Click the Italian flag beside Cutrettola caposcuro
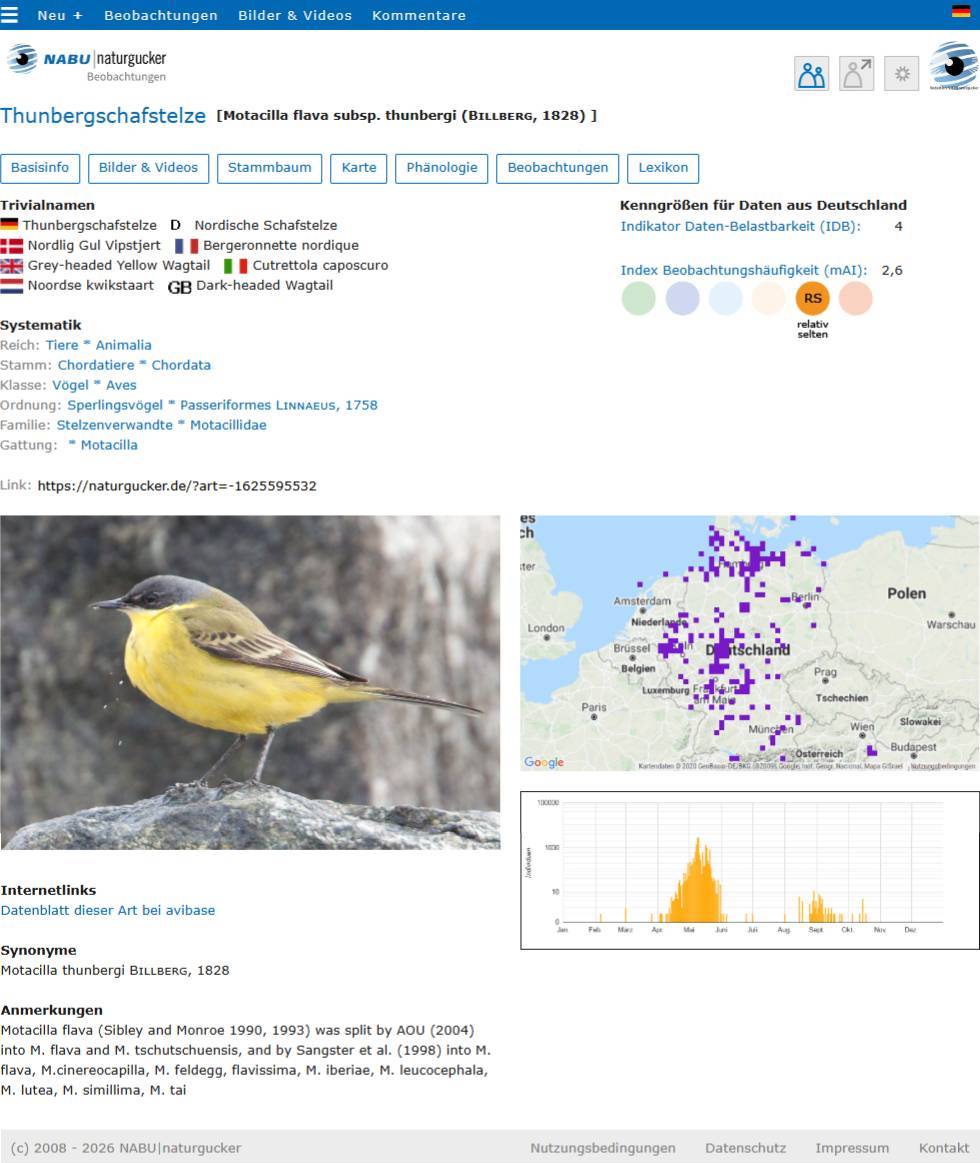Screen dimensions: 980x1163 click(235, 266)
